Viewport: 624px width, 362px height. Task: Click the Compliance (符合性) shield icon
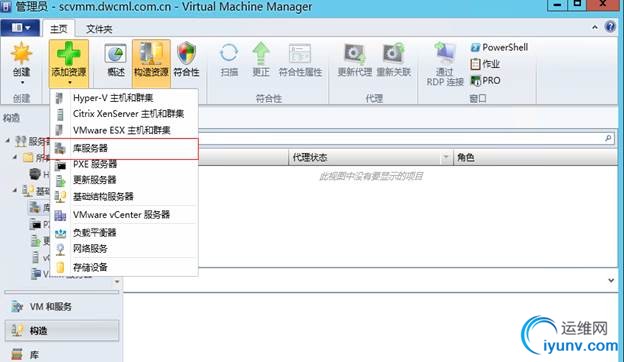point(186,54)
